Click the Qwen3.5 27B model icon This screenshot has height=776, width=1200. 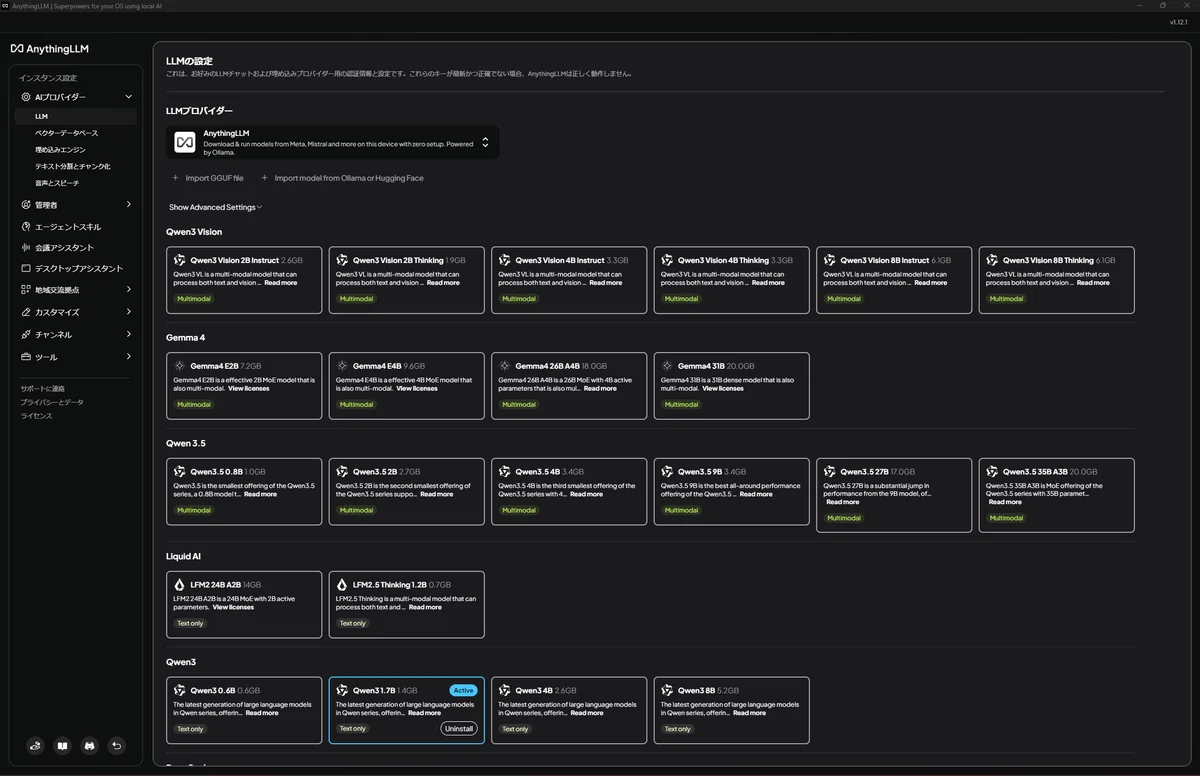(x=830, y=471)
